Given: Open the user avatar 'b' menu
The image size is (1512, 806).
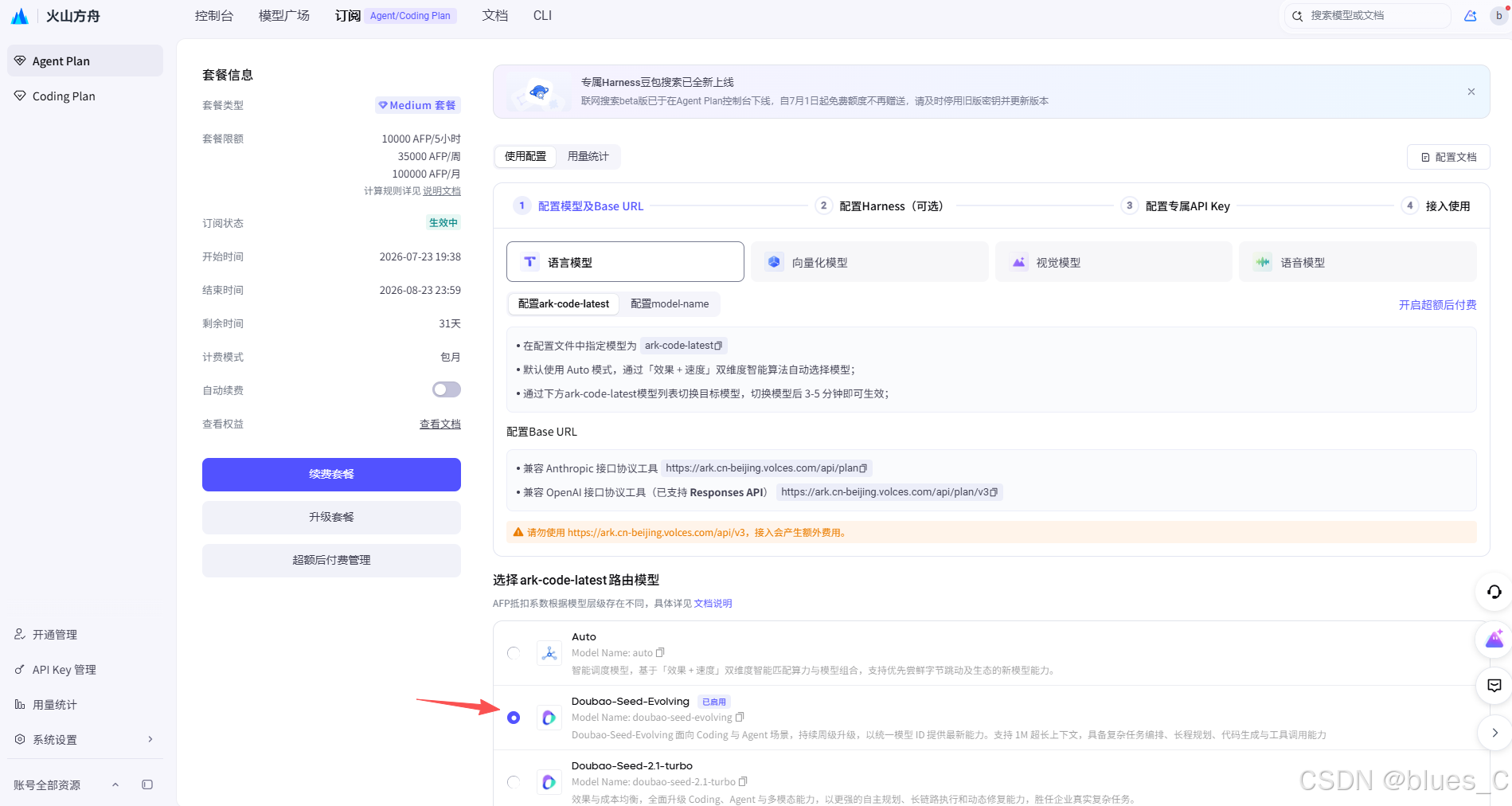Looking at the screenshot, I should [x=1499, y=16].
